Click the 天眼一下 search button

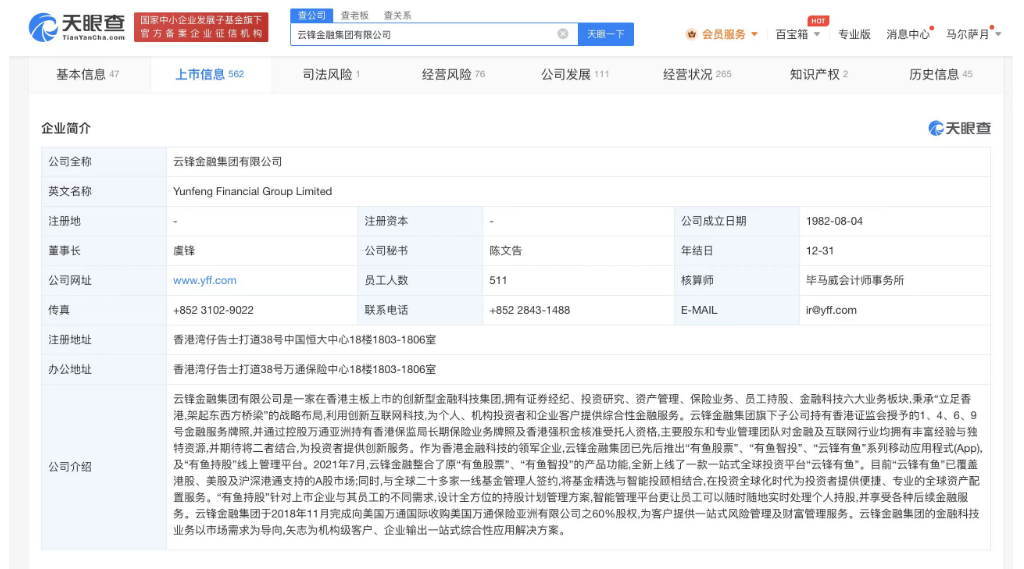point(605,34)
